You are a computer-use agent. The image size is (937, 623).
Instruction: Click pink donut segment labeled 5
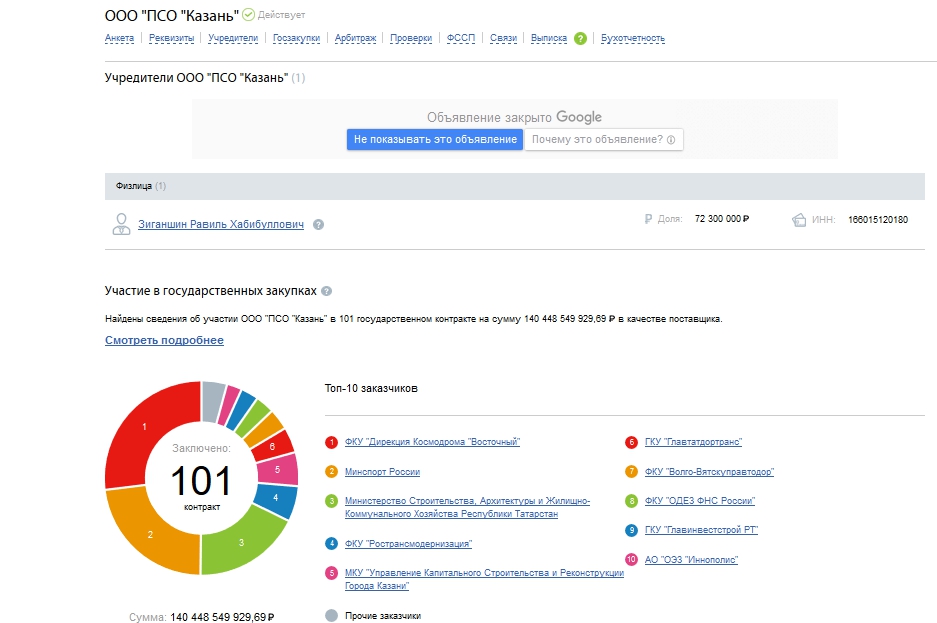point(278,470)
